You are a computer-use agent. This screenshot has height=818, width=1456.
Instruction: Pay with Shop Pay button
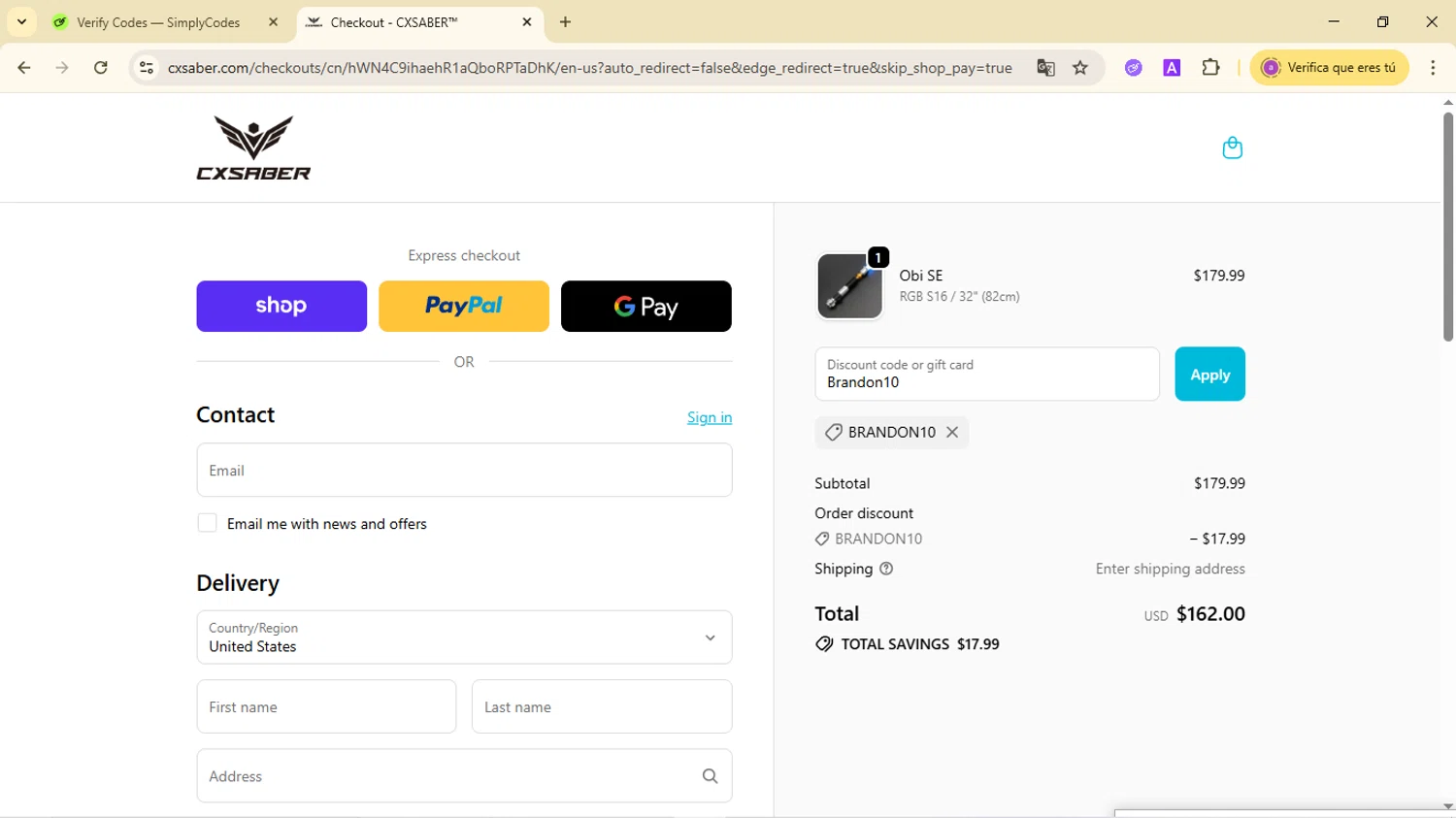(281, 306)
